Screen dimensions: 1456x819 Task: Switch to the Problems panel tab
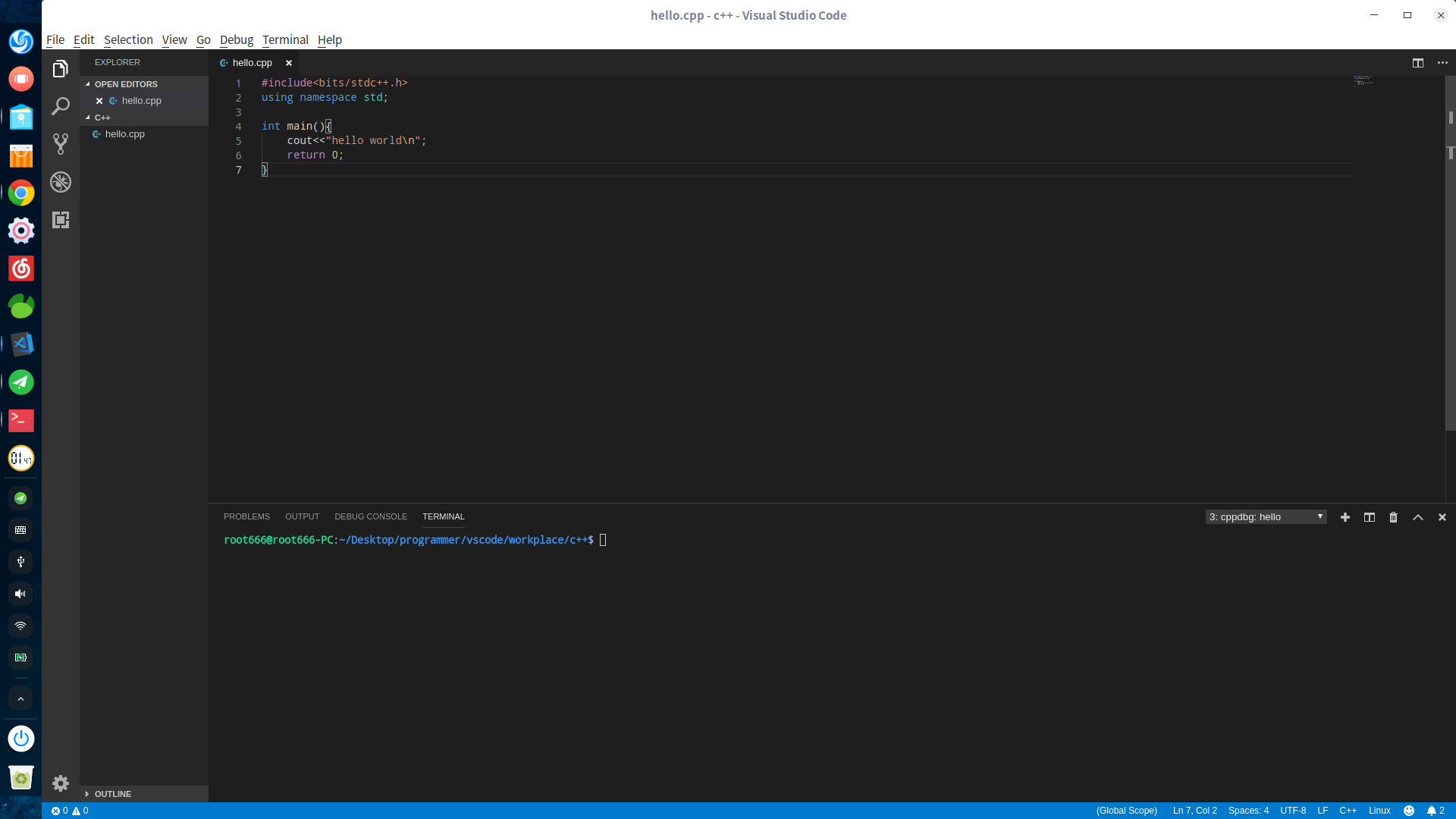click(x=246, y=516)
